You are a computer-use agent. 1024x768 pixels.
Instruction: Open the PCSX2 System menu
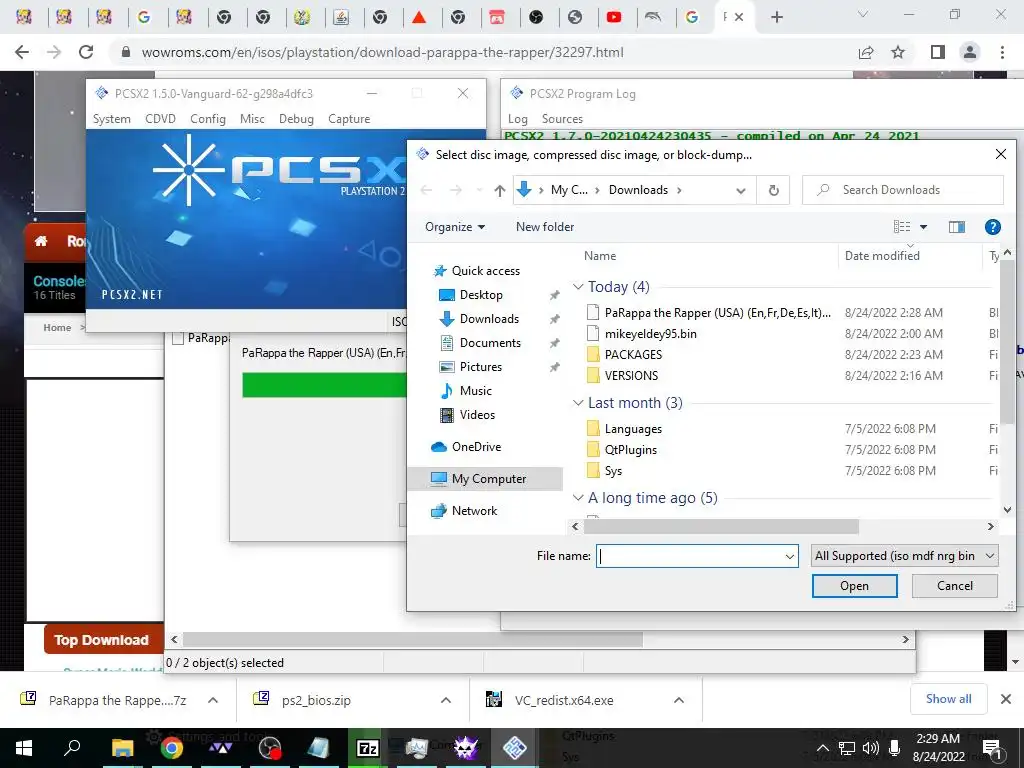[112, 119]
